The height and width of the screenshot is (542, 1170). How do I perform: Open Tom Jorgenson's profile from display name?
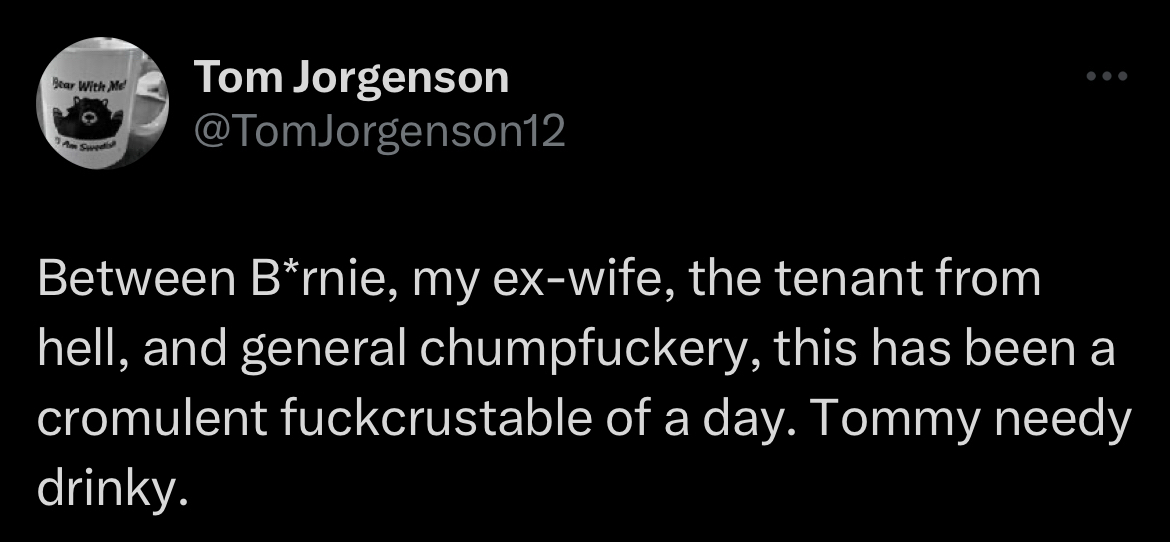351,78
